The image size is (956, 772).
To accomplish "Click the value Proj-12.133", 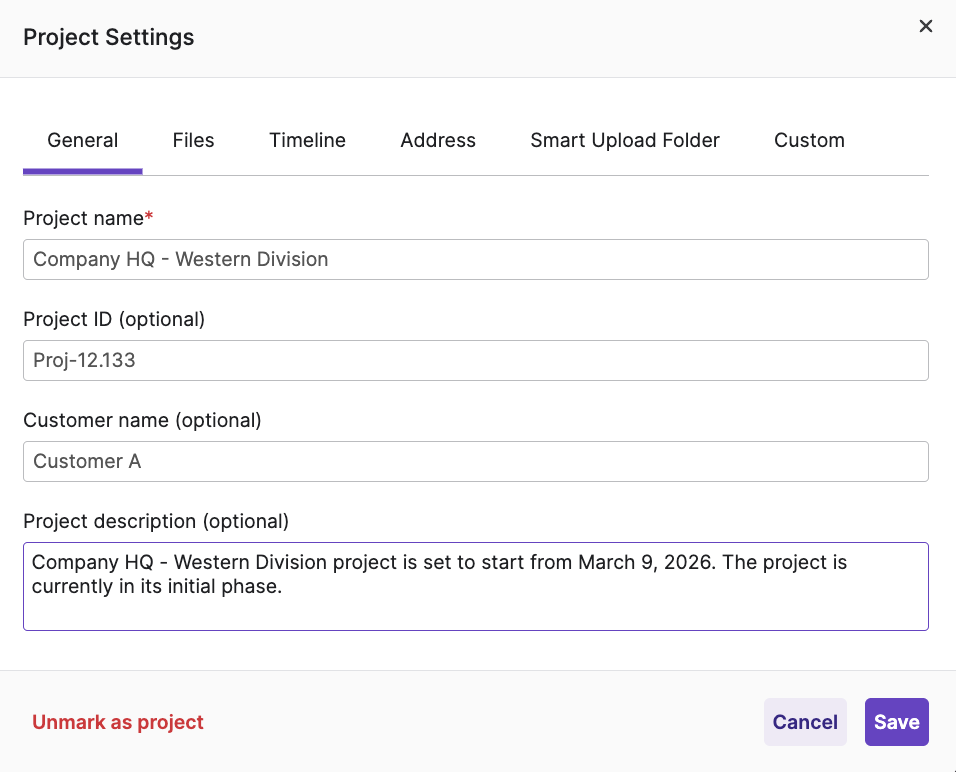I will click(x=84, y=360).
